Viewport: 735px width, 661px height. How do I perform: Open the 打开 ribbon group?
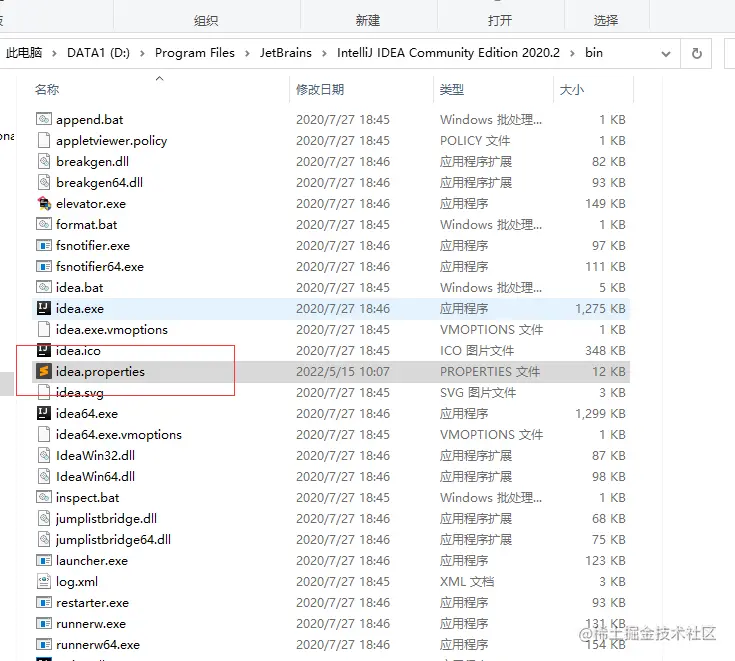(500, 20)
